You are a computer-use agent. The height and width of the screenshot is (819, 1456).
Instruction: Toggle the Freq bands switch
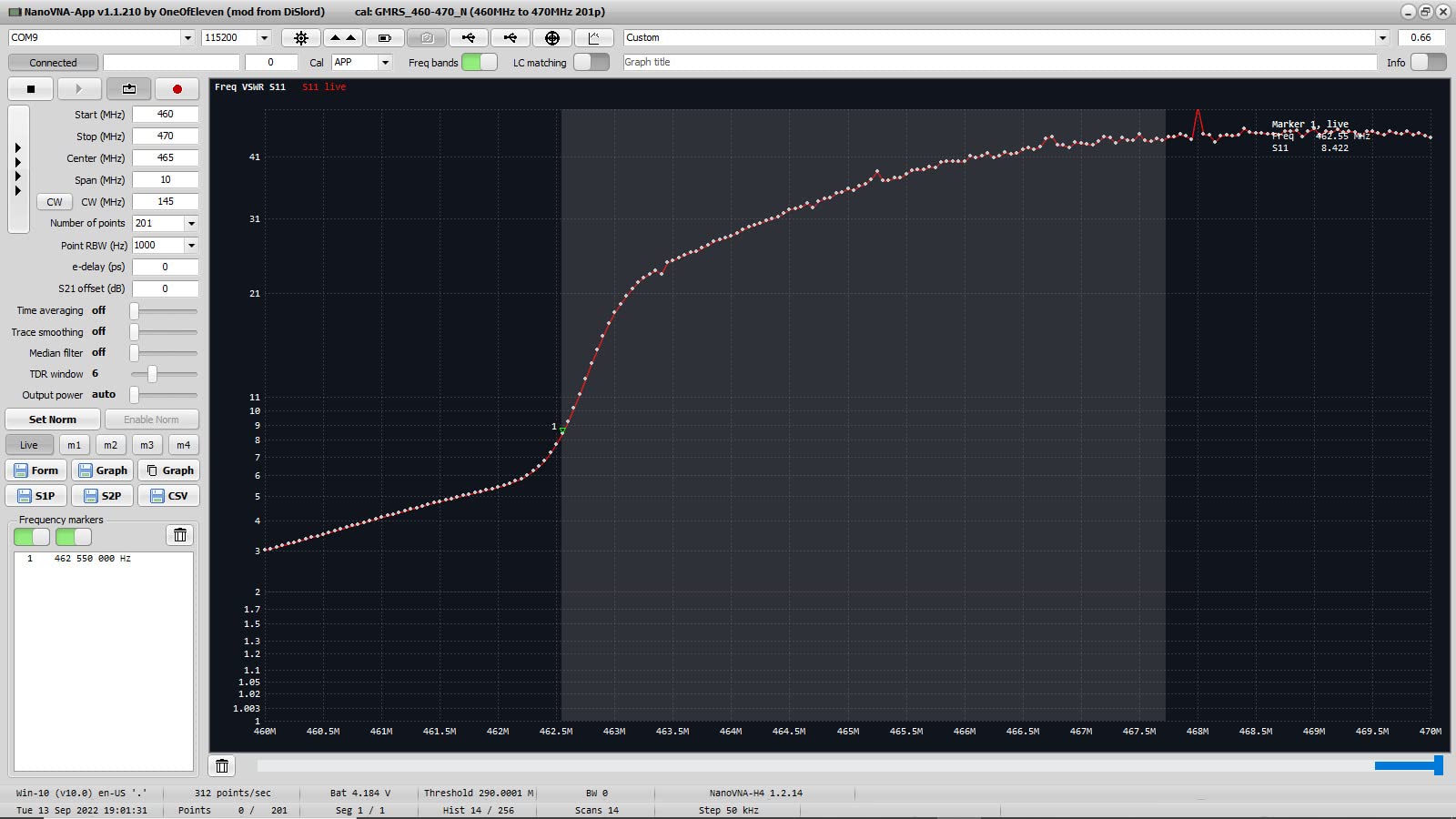pos(480,62)
